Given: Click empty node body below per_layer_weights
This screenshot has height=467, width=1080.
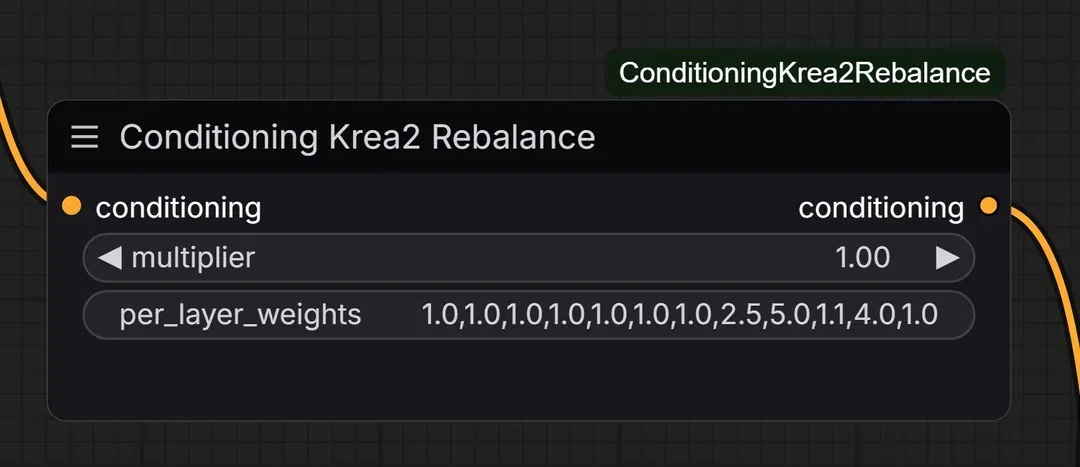Looking at the screenshot, I should coord(528,379).
